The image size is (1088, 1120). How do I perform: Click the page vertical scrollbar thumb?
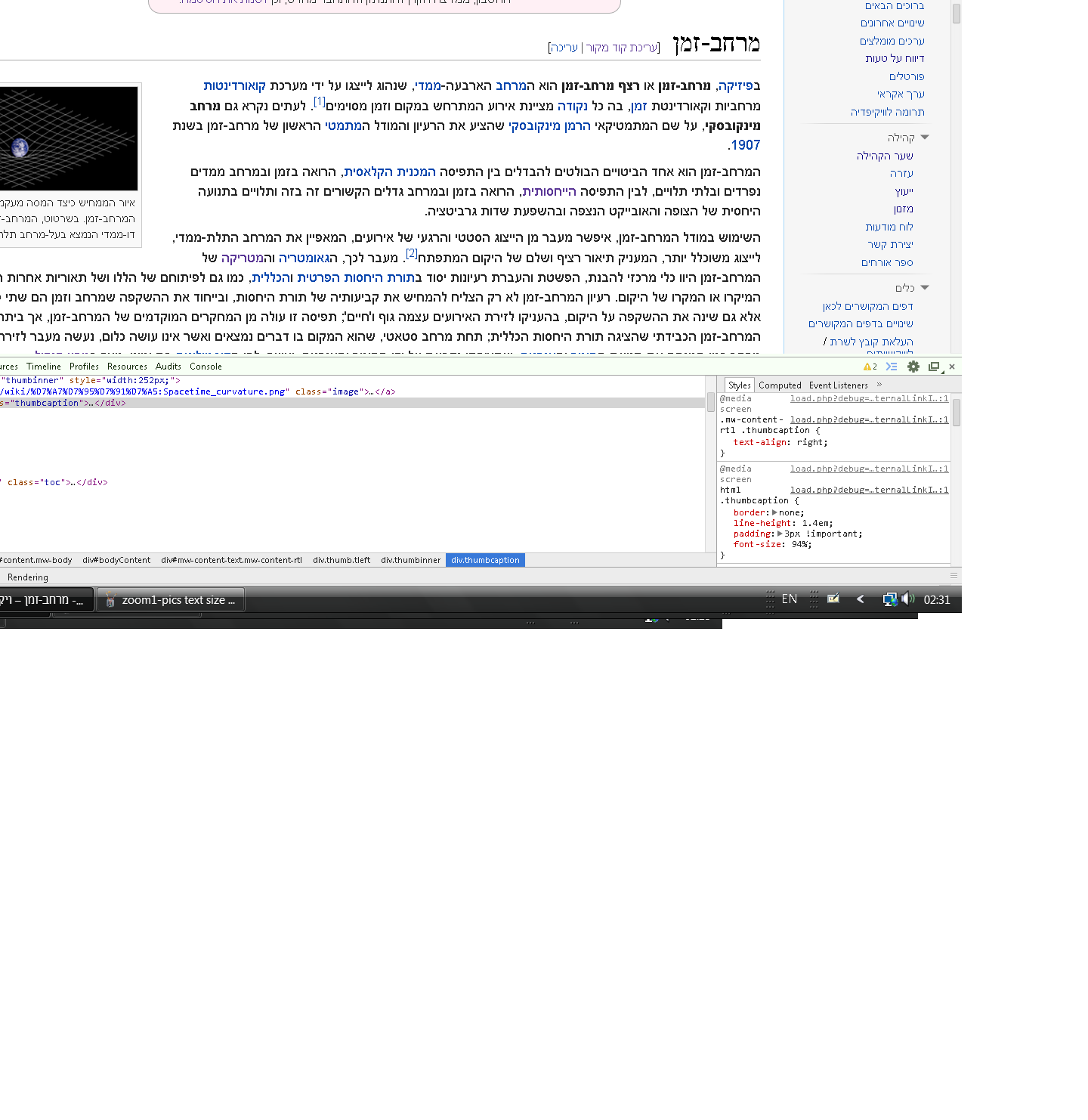[957, 13]
